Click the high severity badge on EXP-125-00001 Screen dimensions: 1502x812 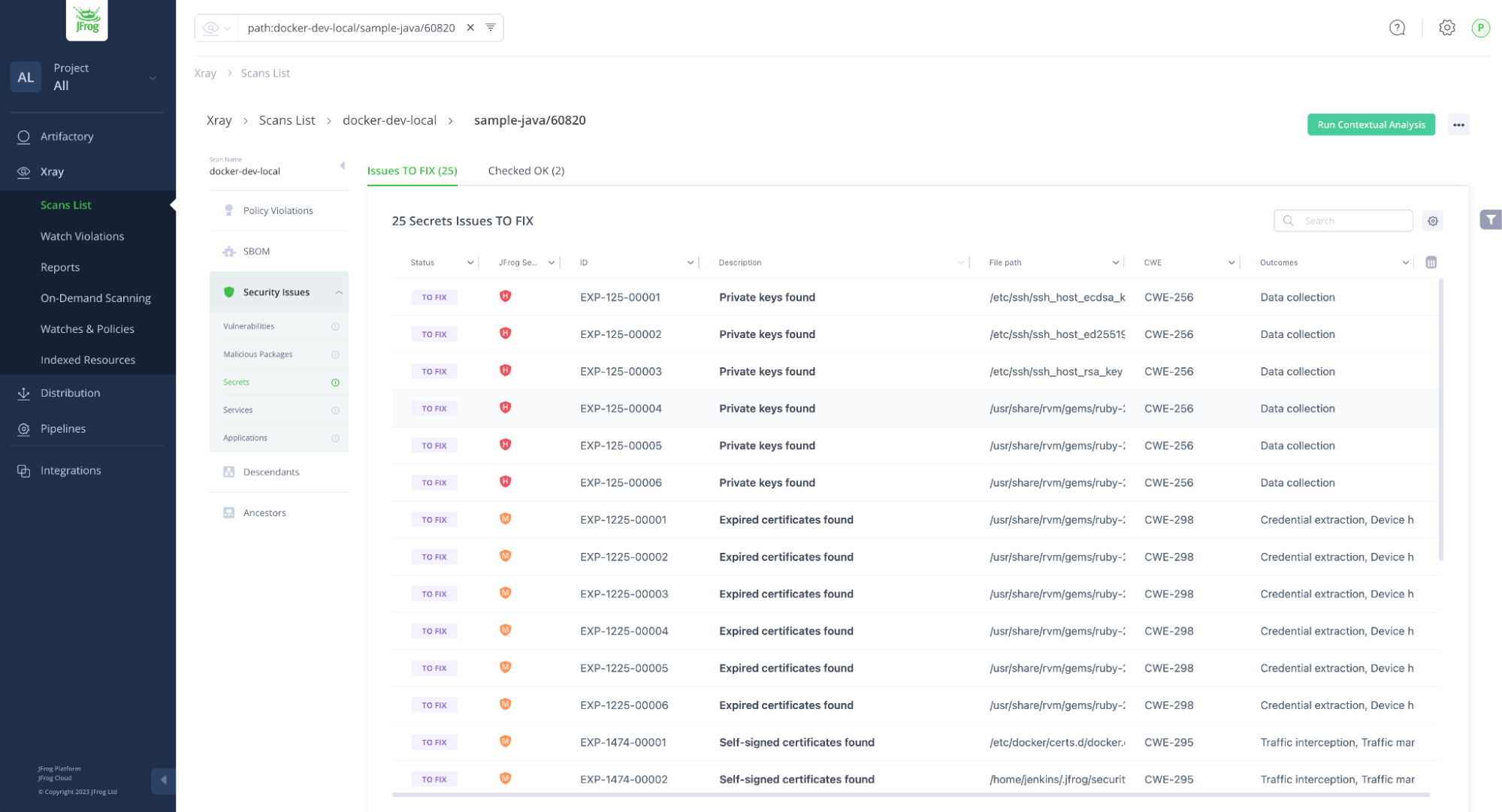tap(505, 296)
